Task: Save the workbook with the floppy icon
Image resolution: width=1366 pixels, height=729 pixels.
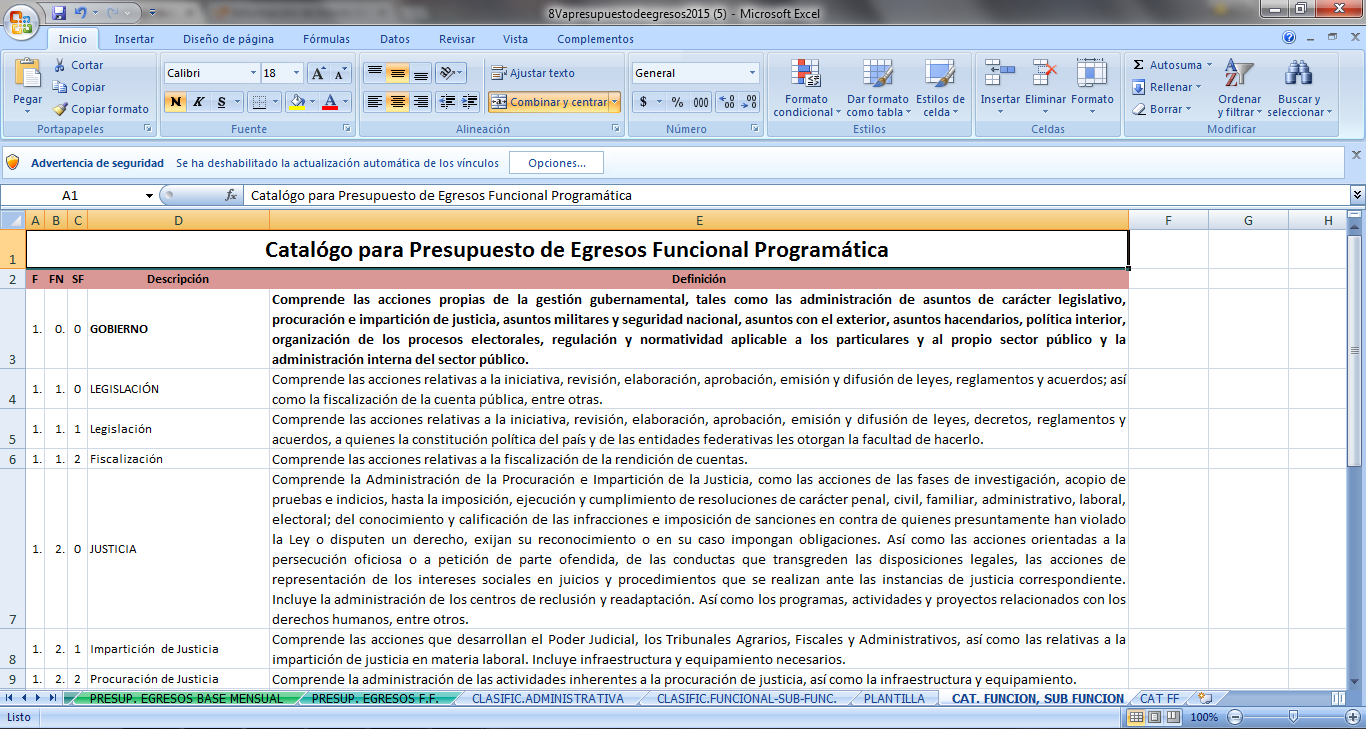Action: (58, 14)
